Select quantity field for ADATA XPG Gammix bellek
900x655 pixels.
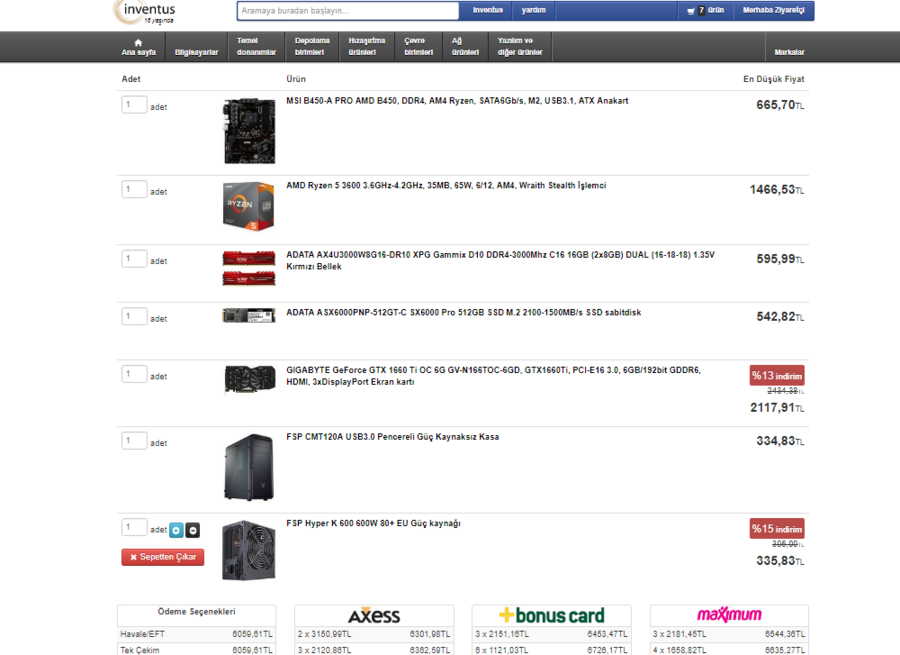point(134,259)
